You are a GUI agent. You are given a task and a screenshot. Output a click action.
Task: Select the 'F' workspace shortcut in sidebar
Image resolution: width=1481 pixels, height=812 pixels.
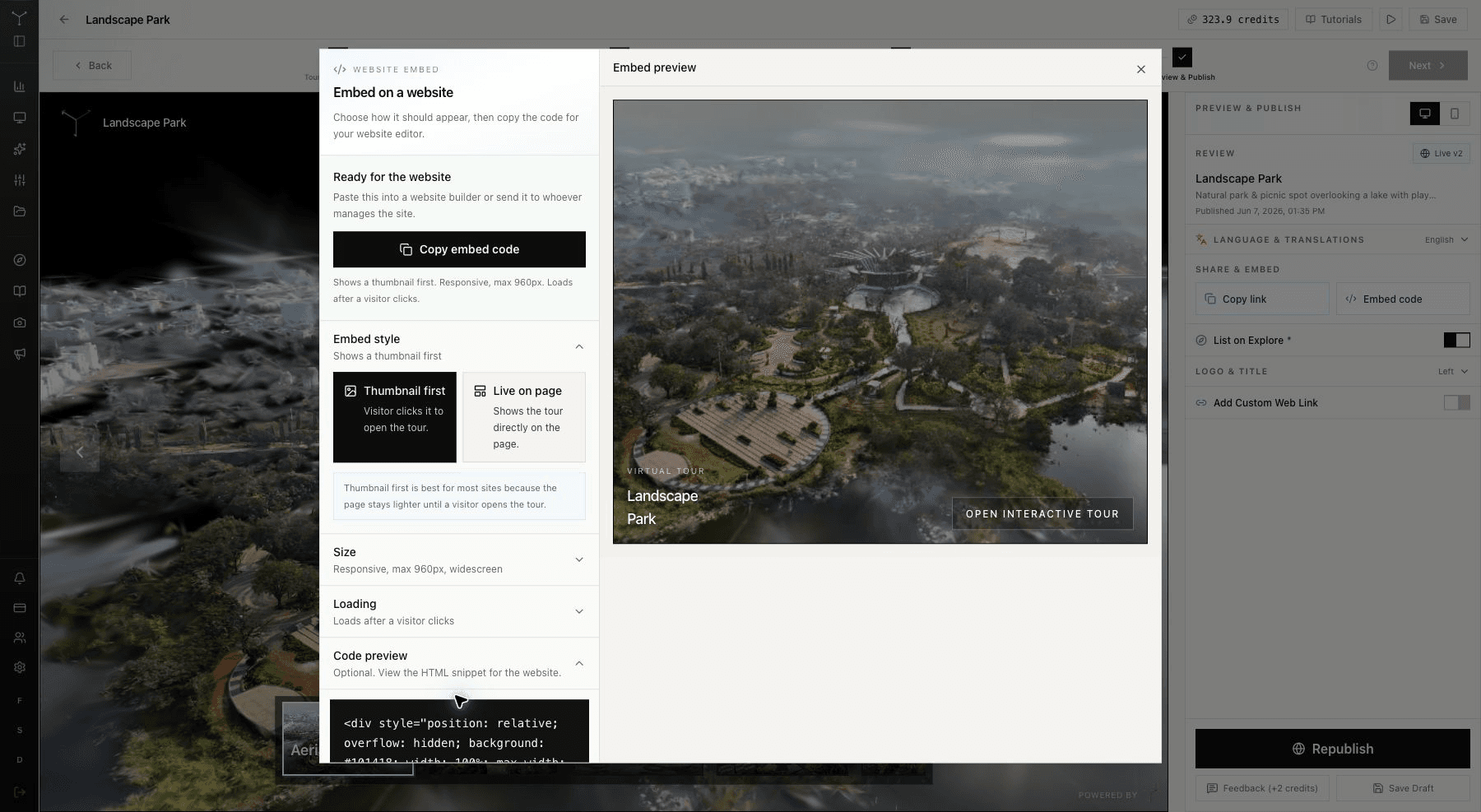pyautogui.click(x=19, y=701)
